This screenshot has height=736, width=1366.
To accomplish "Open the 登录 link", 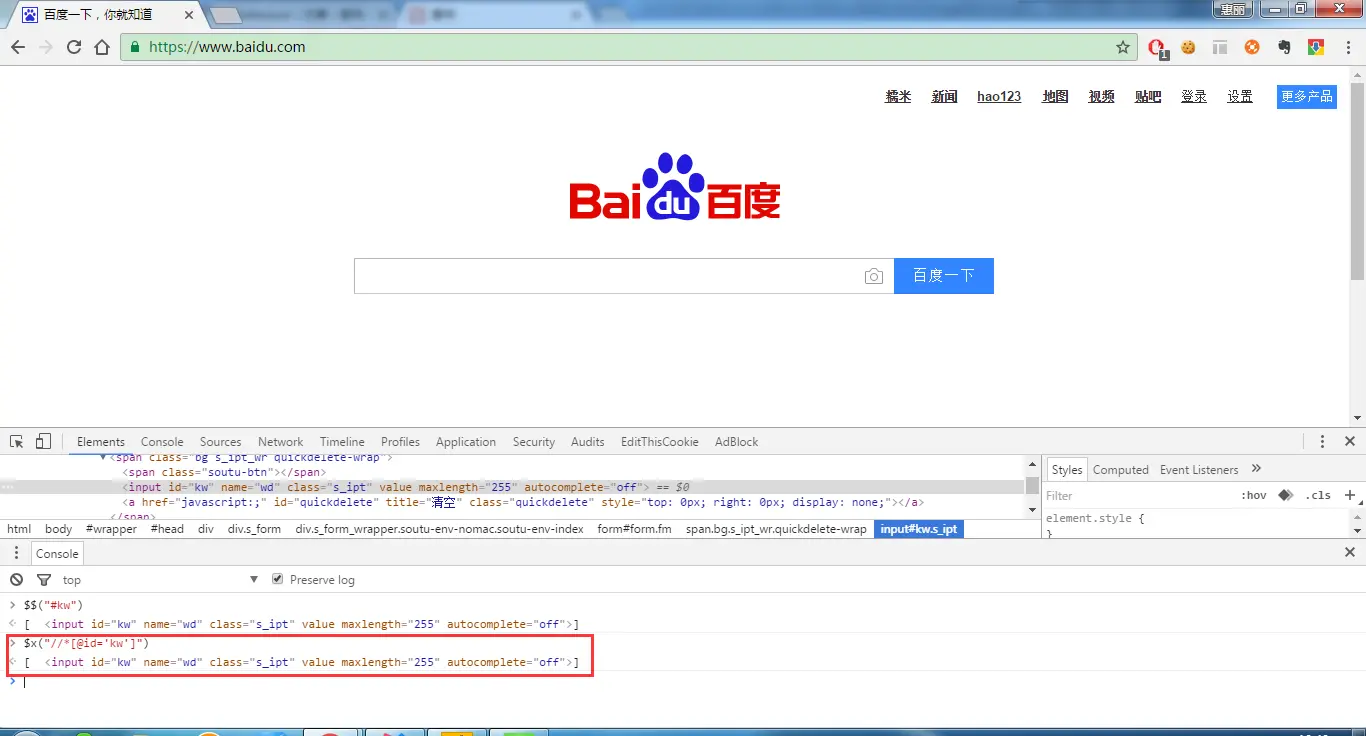I will coord(1194,97).
